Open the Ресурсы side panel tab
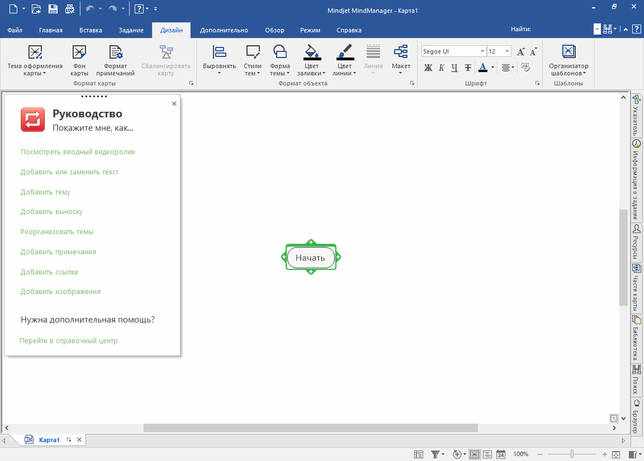Screen dimensions: 644x461 tap(636, 241)
